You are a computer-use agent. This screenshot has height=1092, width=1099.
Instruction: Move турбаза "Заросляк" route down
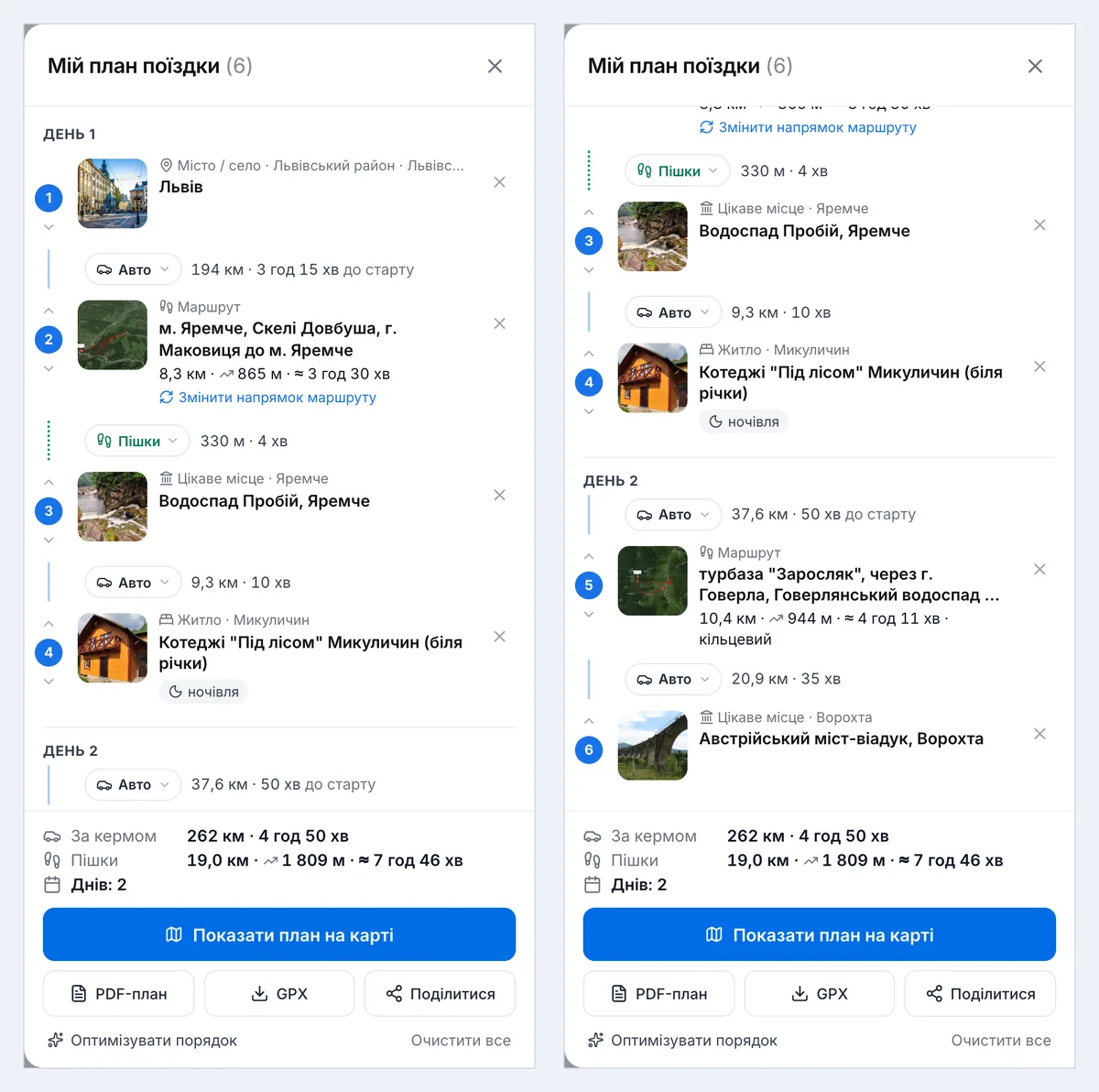pyautogui.click(x=589, y=614)
